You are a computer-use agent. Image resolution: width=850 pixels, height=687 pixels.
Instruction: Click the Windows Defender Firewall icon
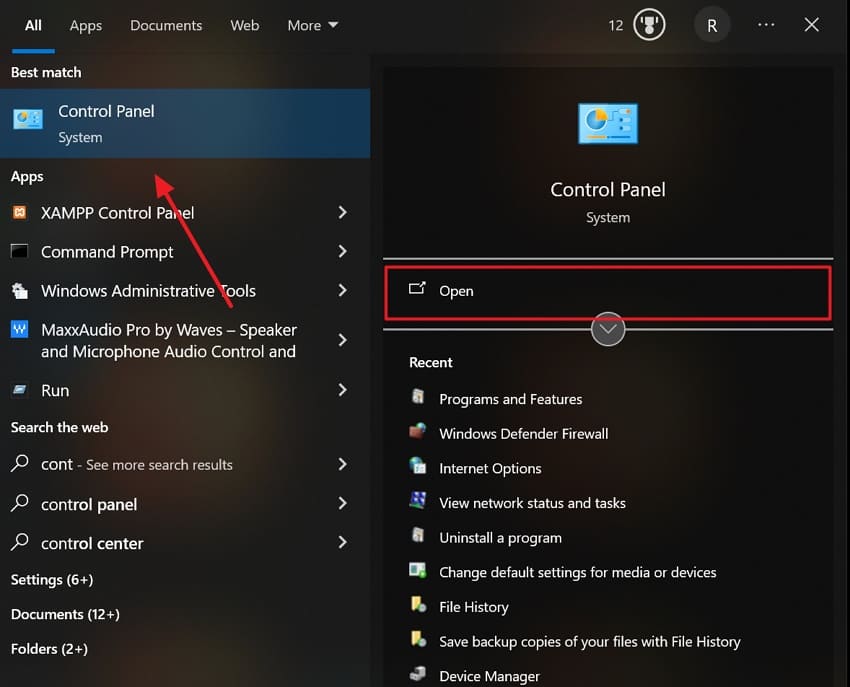click(x=417, y=432)
